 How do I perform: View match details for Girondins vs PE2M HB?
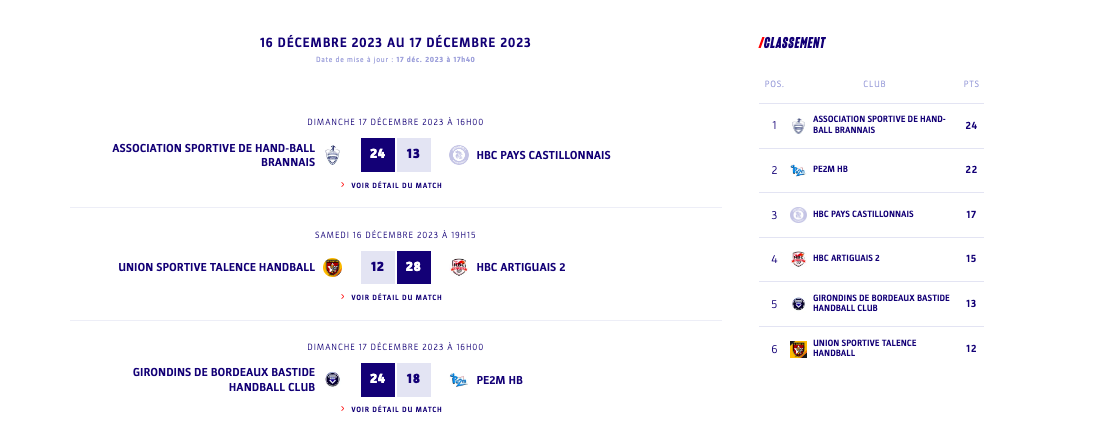[x=392, y=409]
